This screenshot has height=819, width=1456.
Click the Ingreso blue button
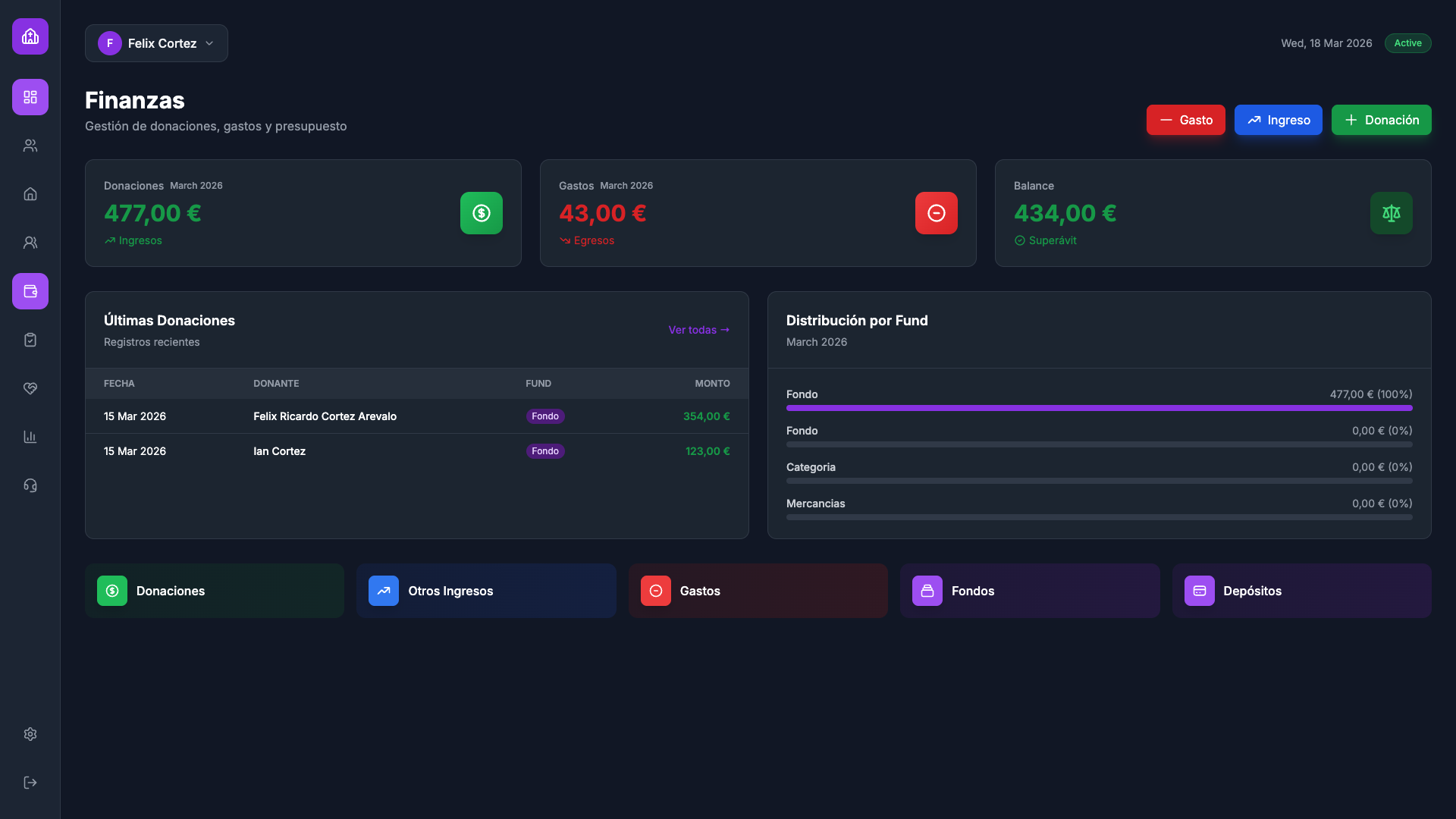point(1278,120)
